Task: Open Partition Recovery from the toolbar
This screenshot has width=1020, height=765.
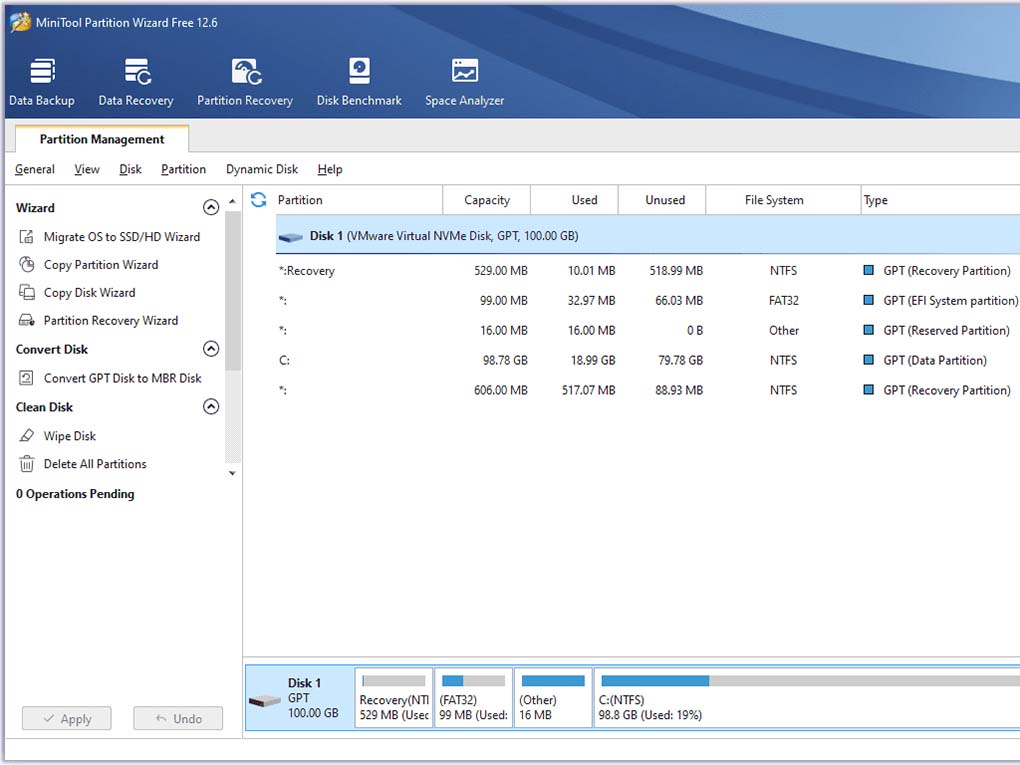Action: 245,73
